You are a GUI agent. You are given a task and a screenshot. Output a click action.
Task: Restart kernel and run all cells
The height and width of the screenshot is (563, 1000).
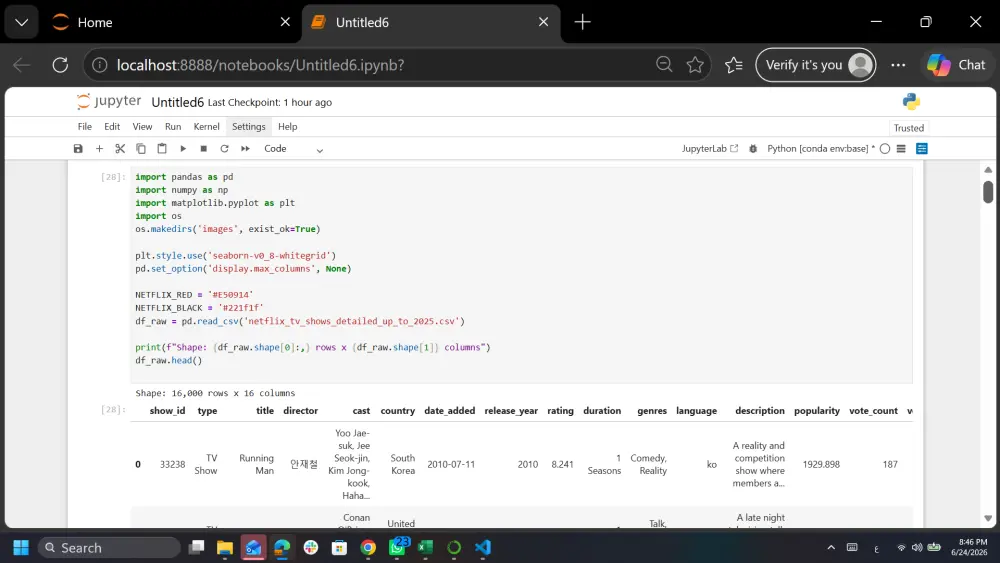pos(246,149)
